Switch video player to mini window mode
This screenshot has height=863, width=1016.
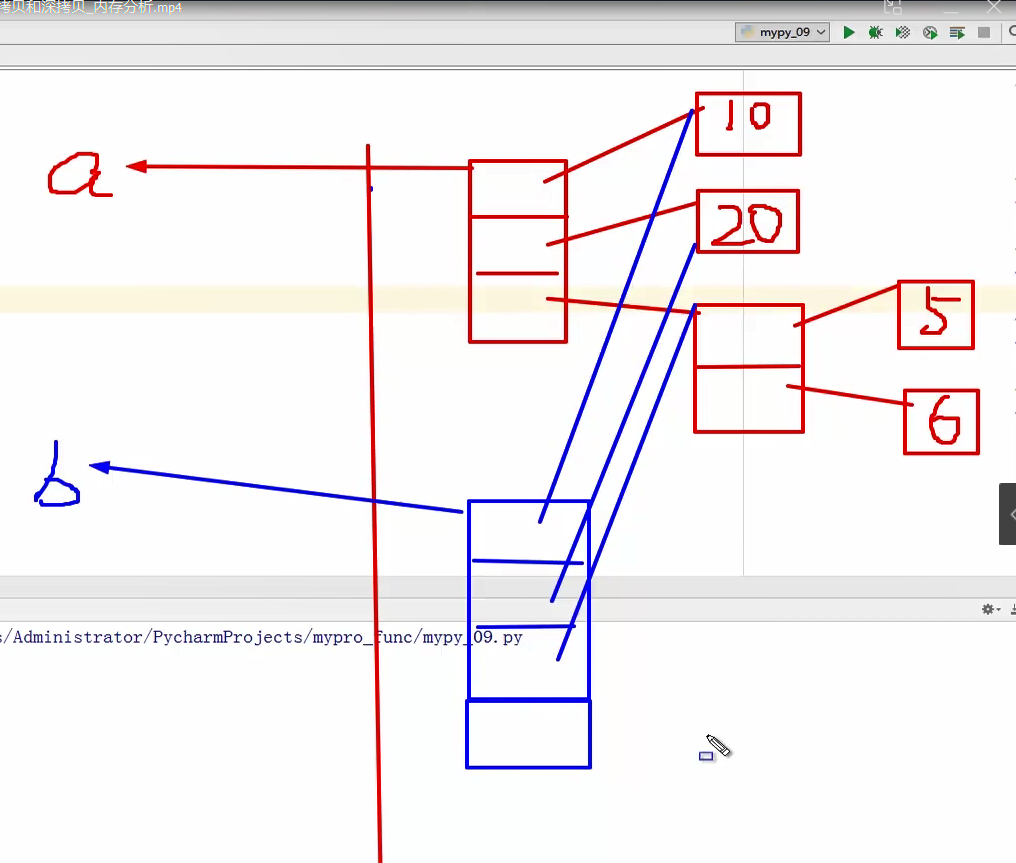coord(893,7)
